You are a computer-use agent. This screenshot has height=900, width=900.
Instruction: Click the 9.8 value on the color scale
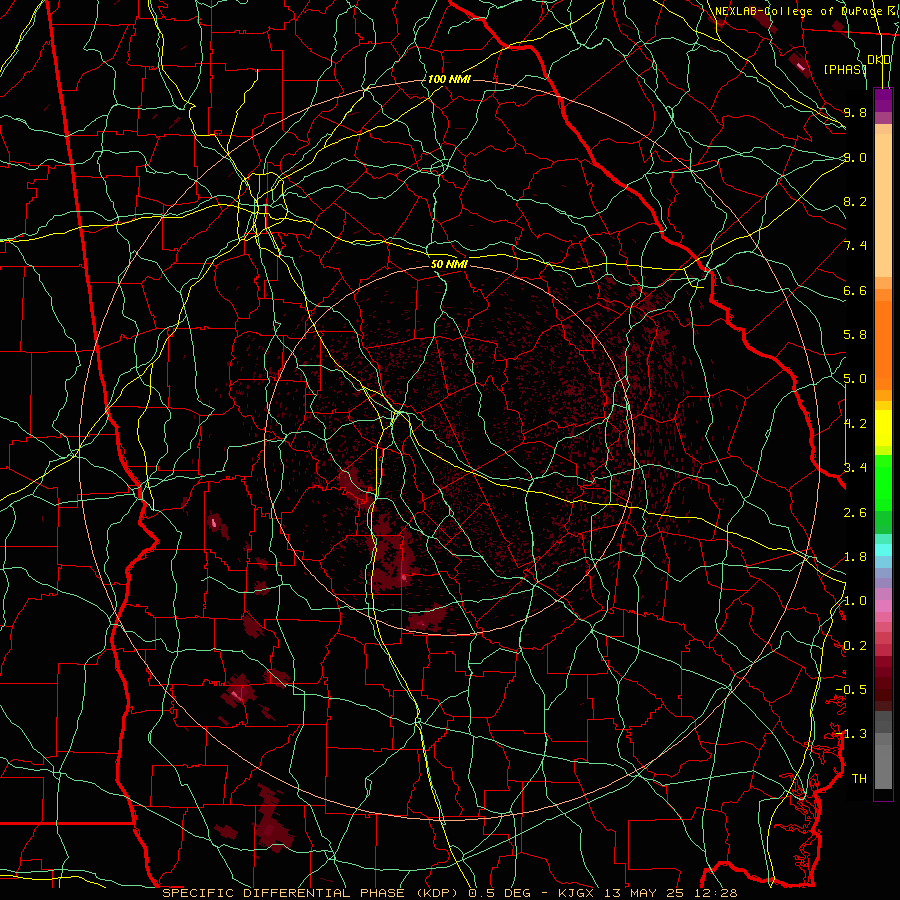[855, 112]
